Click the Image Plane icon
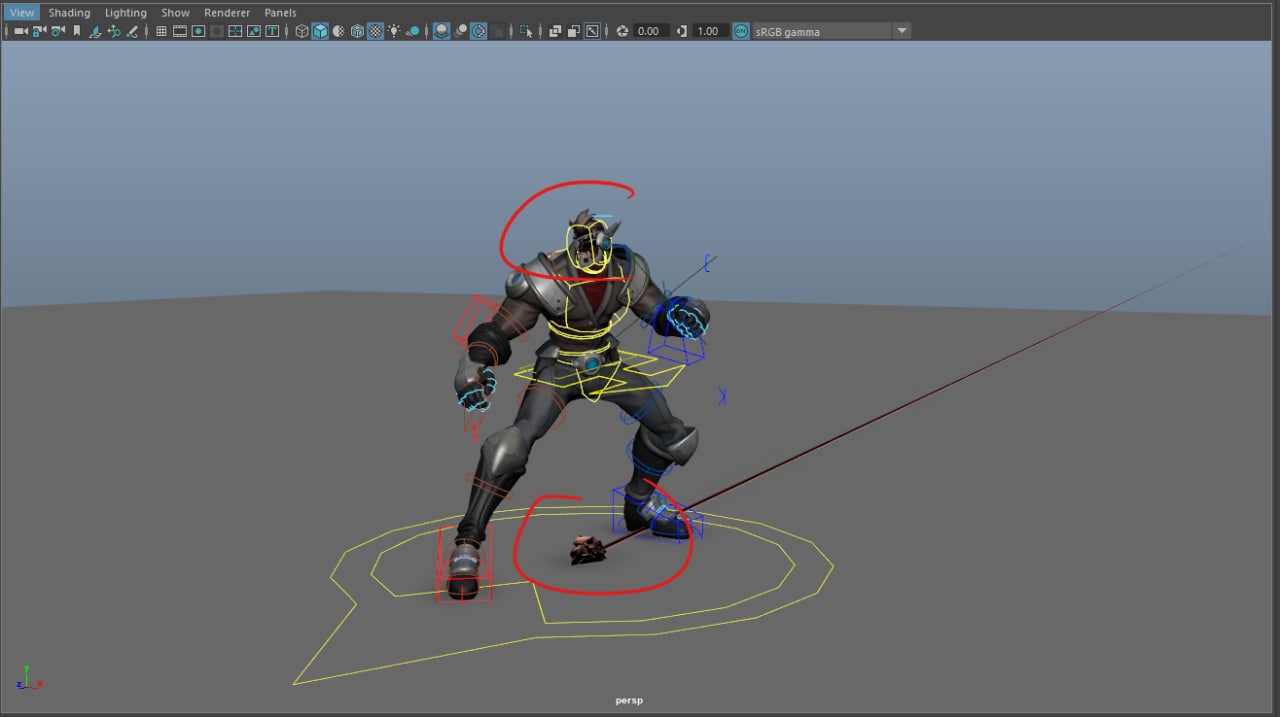Image resolution: width=1280 pixels, height=717 pixels. (95, 31)
